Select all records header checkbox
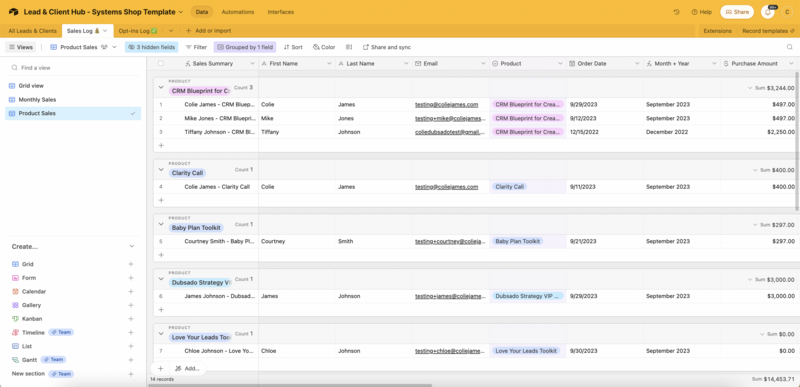Screen dimensions: 800x387 point(161,64)
